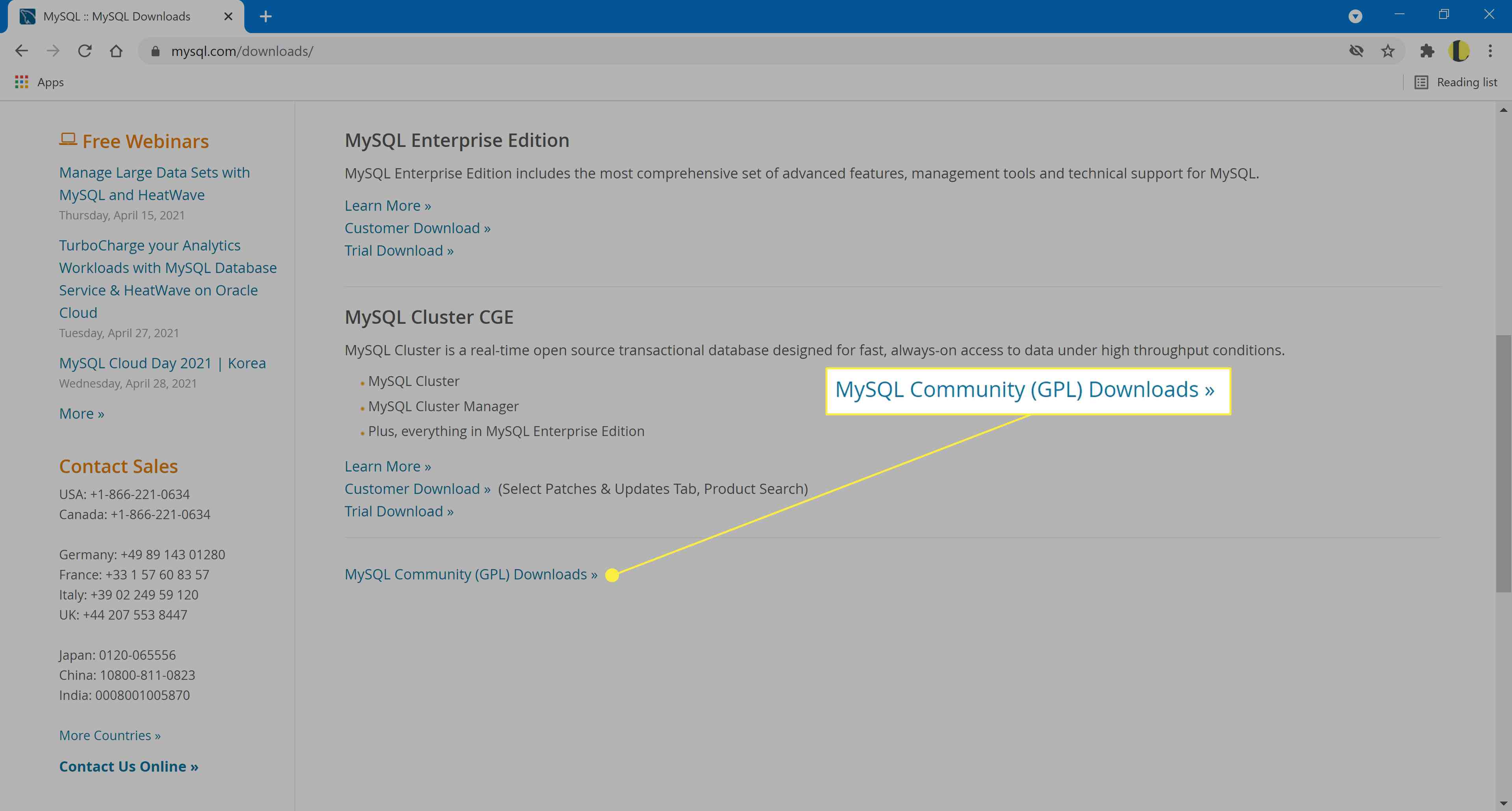
Task: Click the MySQL Cluster CGE heading
Action: point(429,317)
